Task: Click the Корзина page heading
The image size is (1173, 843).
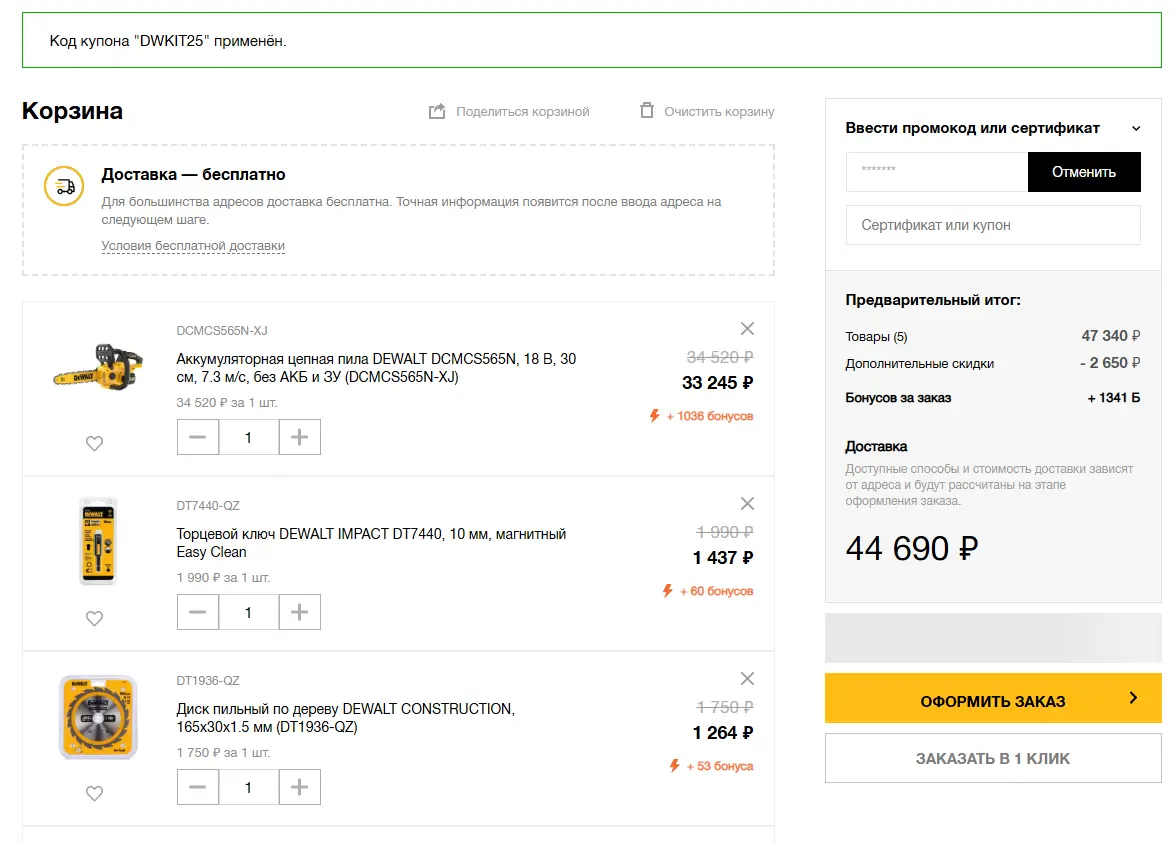Action: [73, 111]
